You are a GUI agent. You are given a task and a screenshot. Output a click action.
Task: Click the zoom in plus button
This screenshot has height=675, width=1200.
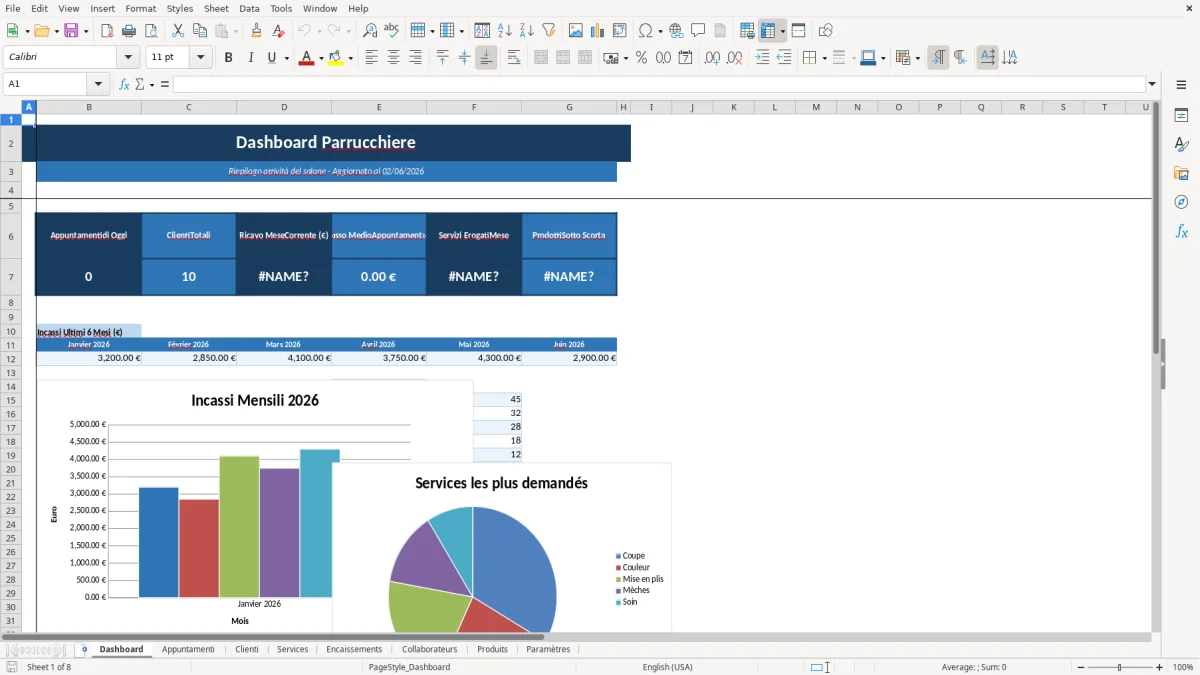click(x=1159, y=667)
